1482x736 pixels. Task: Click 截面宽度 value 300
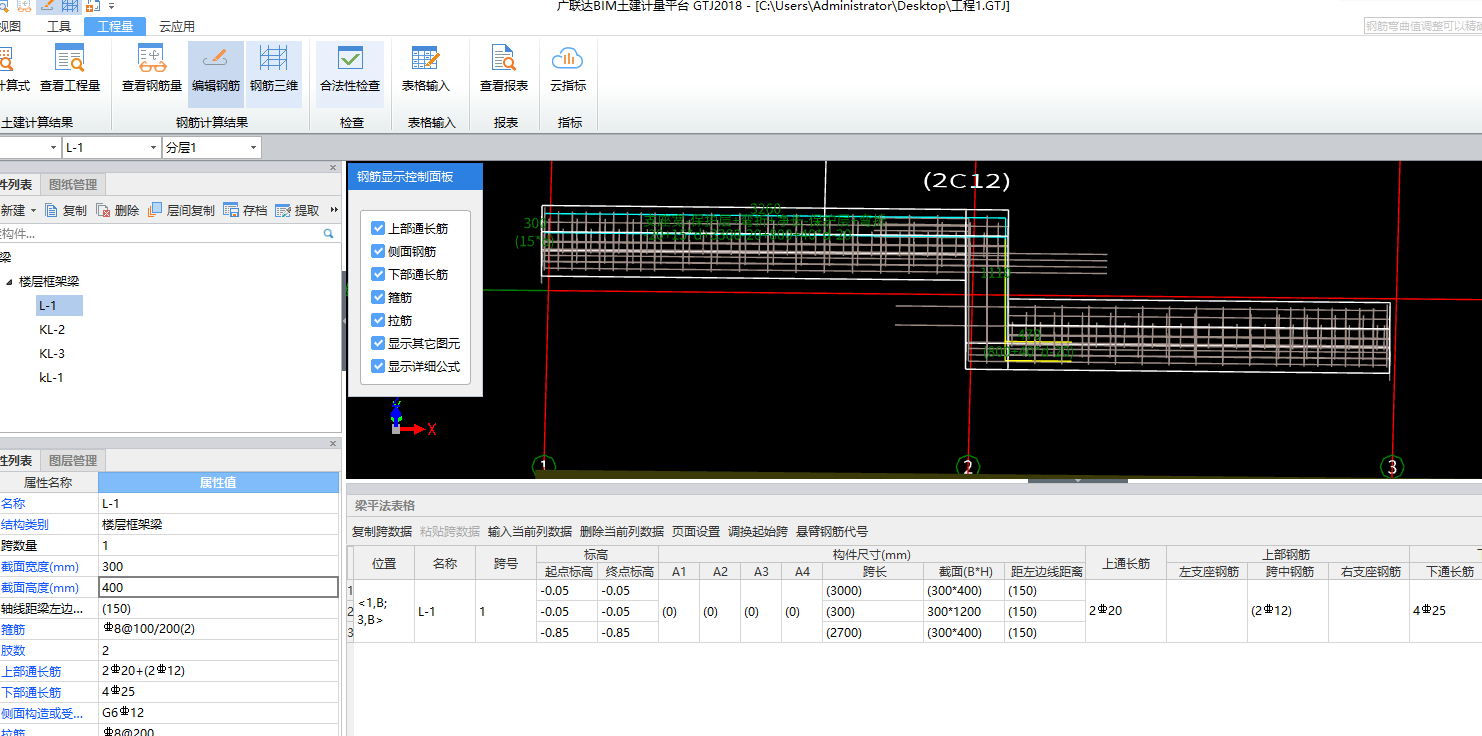point(218,567)
